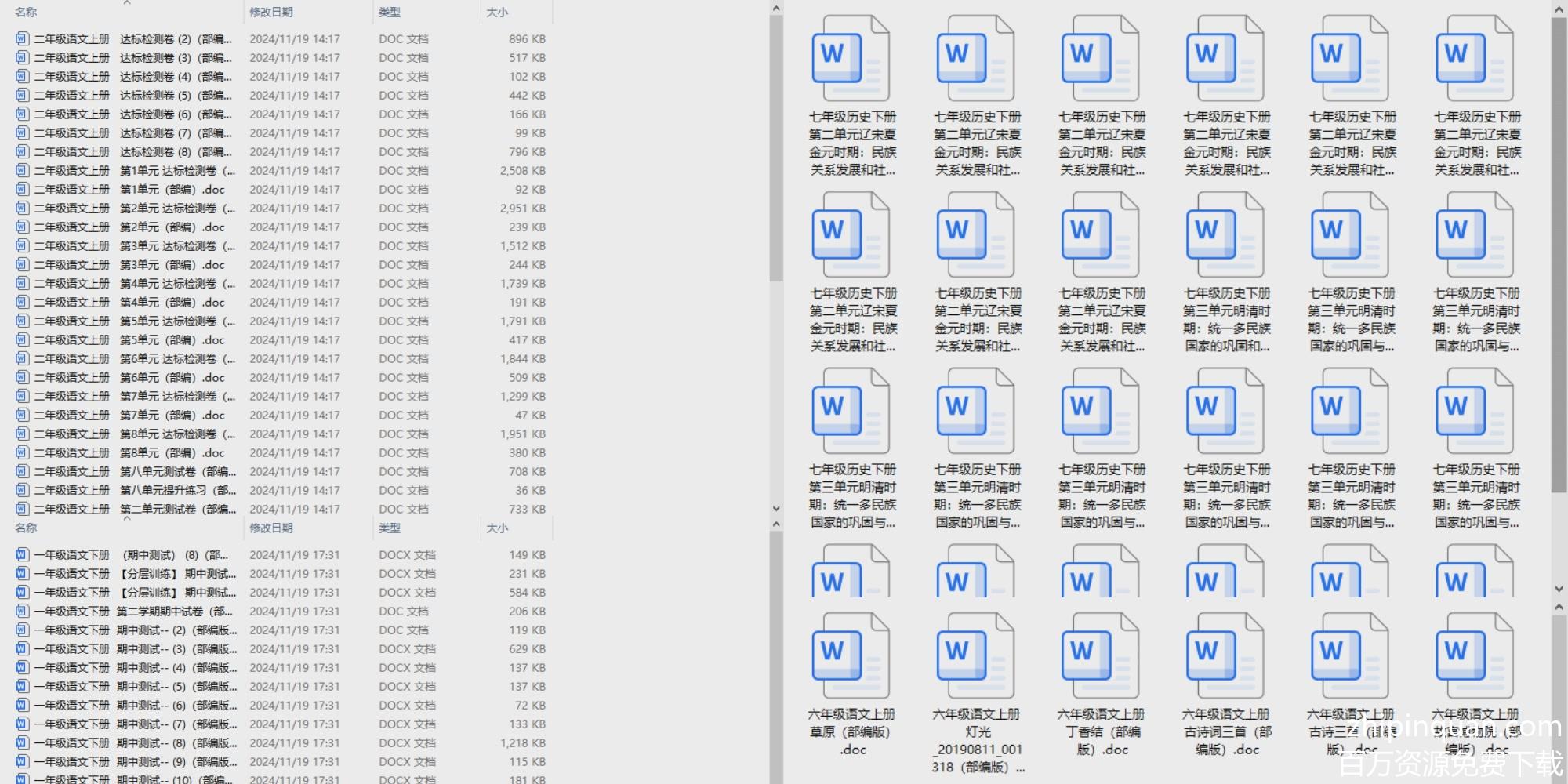
Task: Sort upper file list by 修改日期 column
Action: point(271,13)
